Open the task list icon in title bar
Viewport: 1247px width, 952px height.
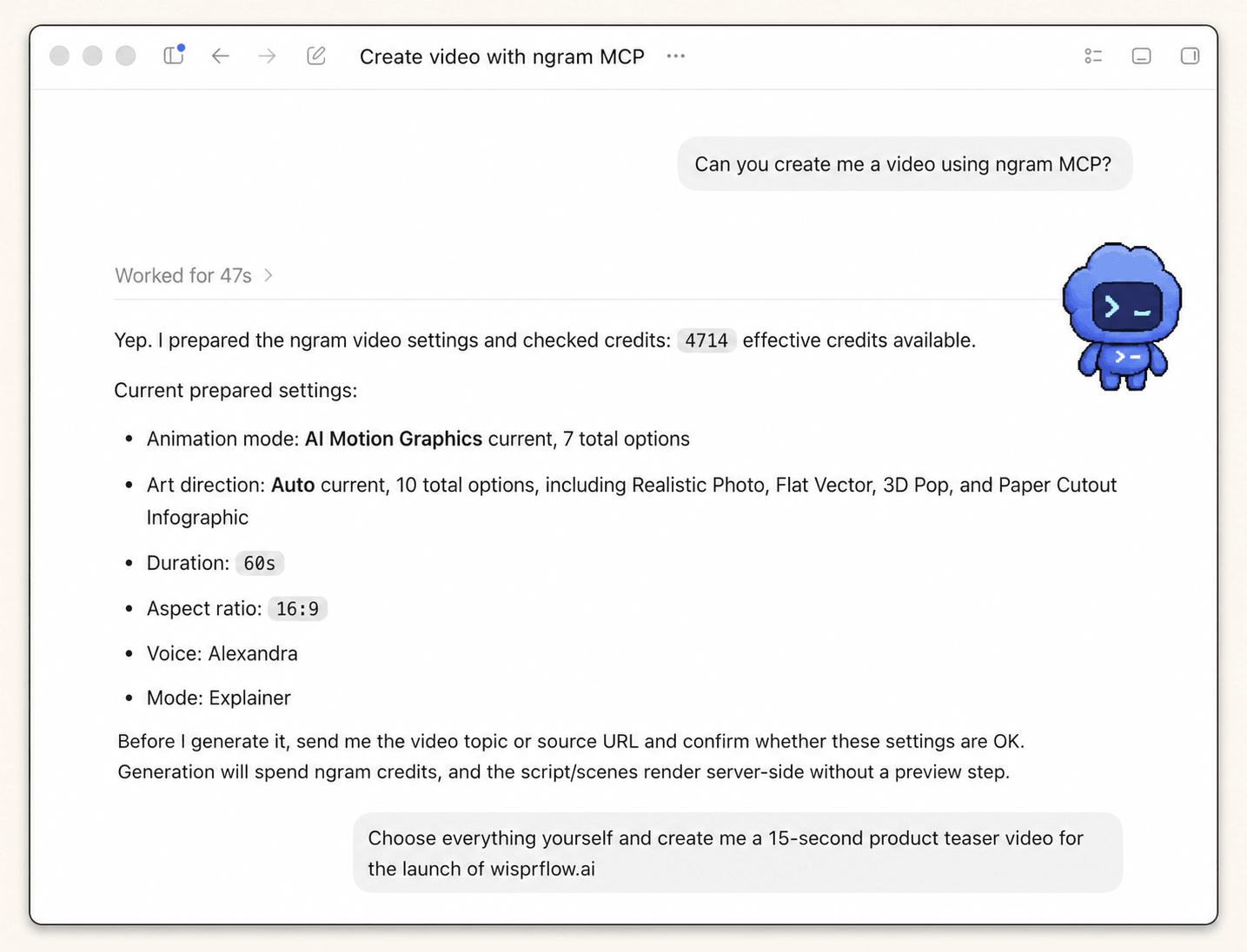tap(1093, 56)
